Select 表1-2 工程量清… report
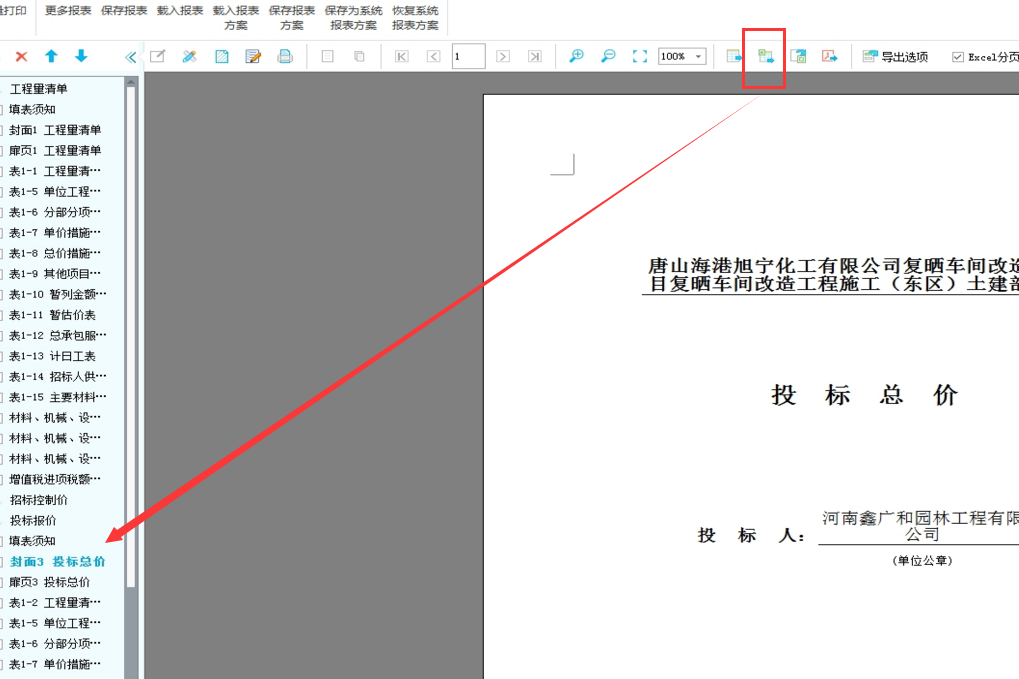The height and width of the screenshot is (679, 1019). [55, 603]
